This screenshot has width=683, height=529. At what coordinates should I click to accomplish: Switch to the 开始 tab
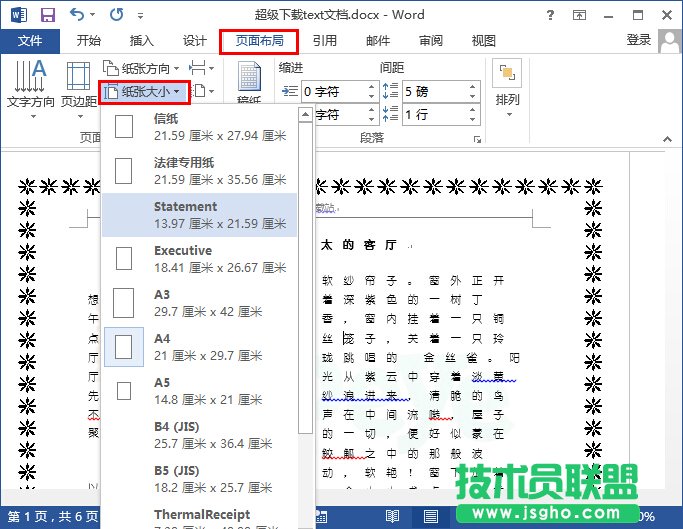(x=88, y=41)
